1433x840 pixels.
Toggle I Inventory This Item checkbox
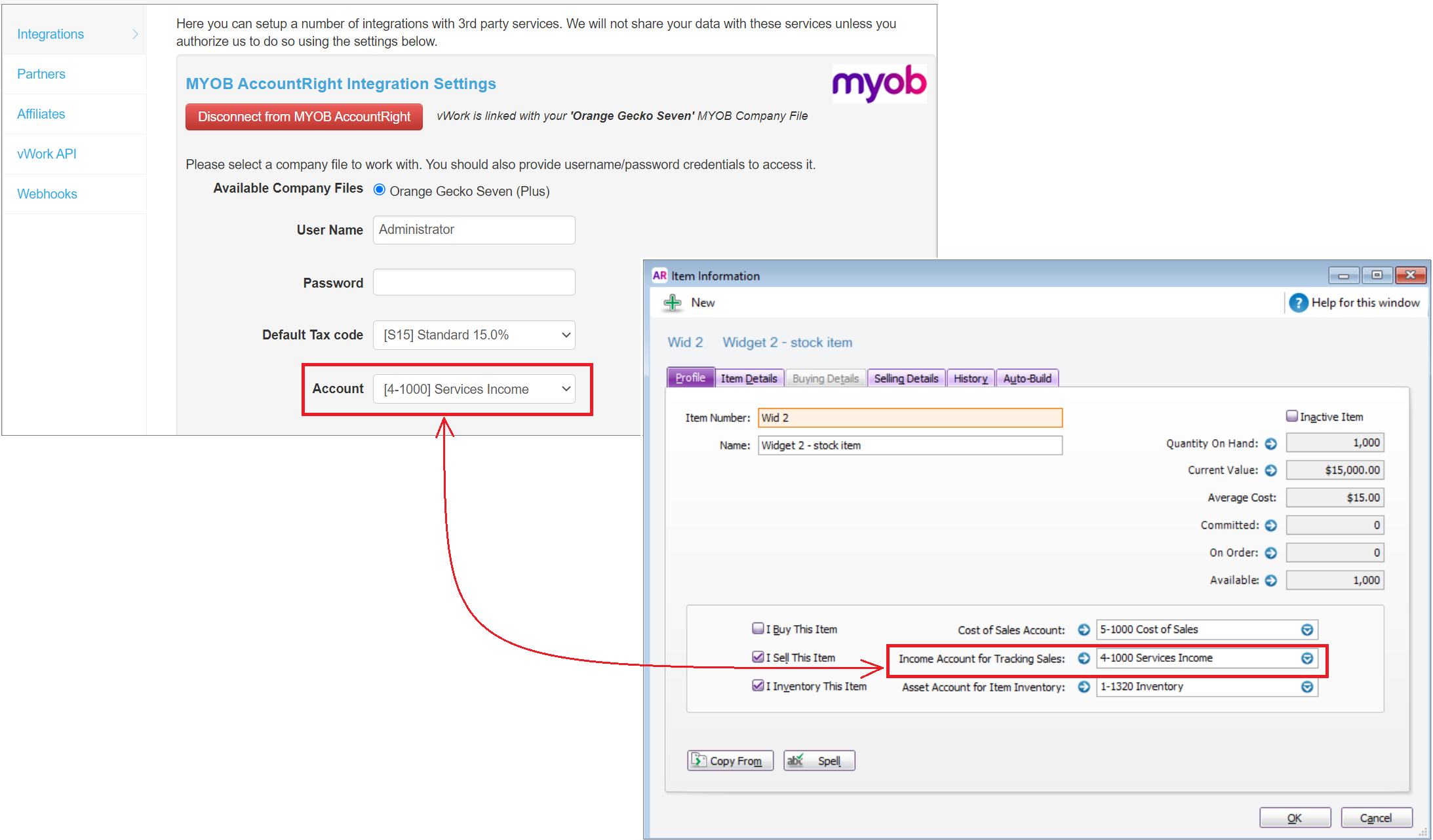coord(758,685)
